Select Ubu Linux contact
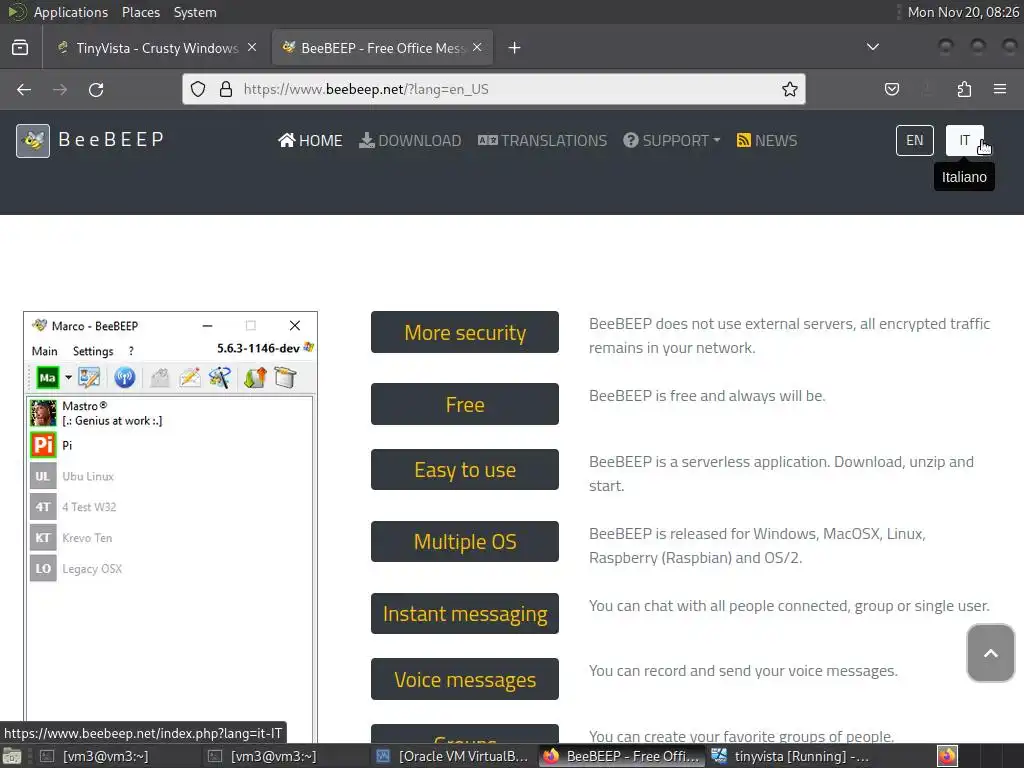 [170, 476]
